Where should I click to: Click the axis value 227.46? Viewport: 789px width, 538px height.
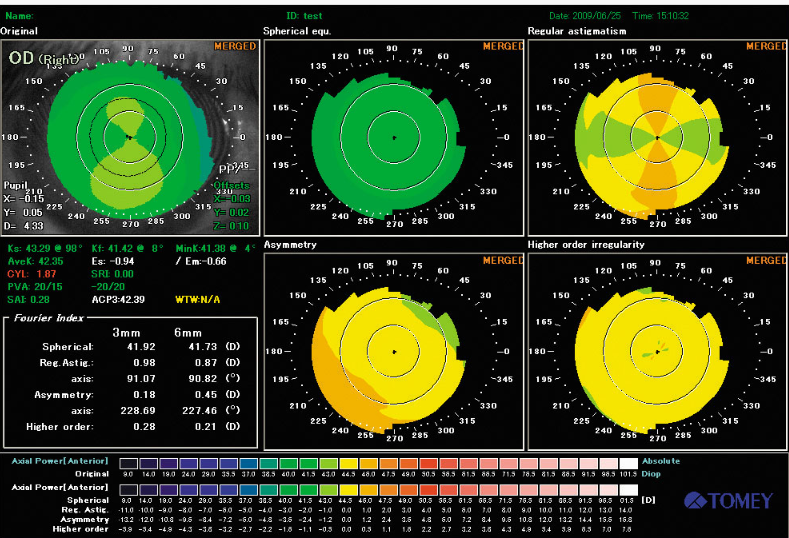pyautogui.click(x=200, y=411)
